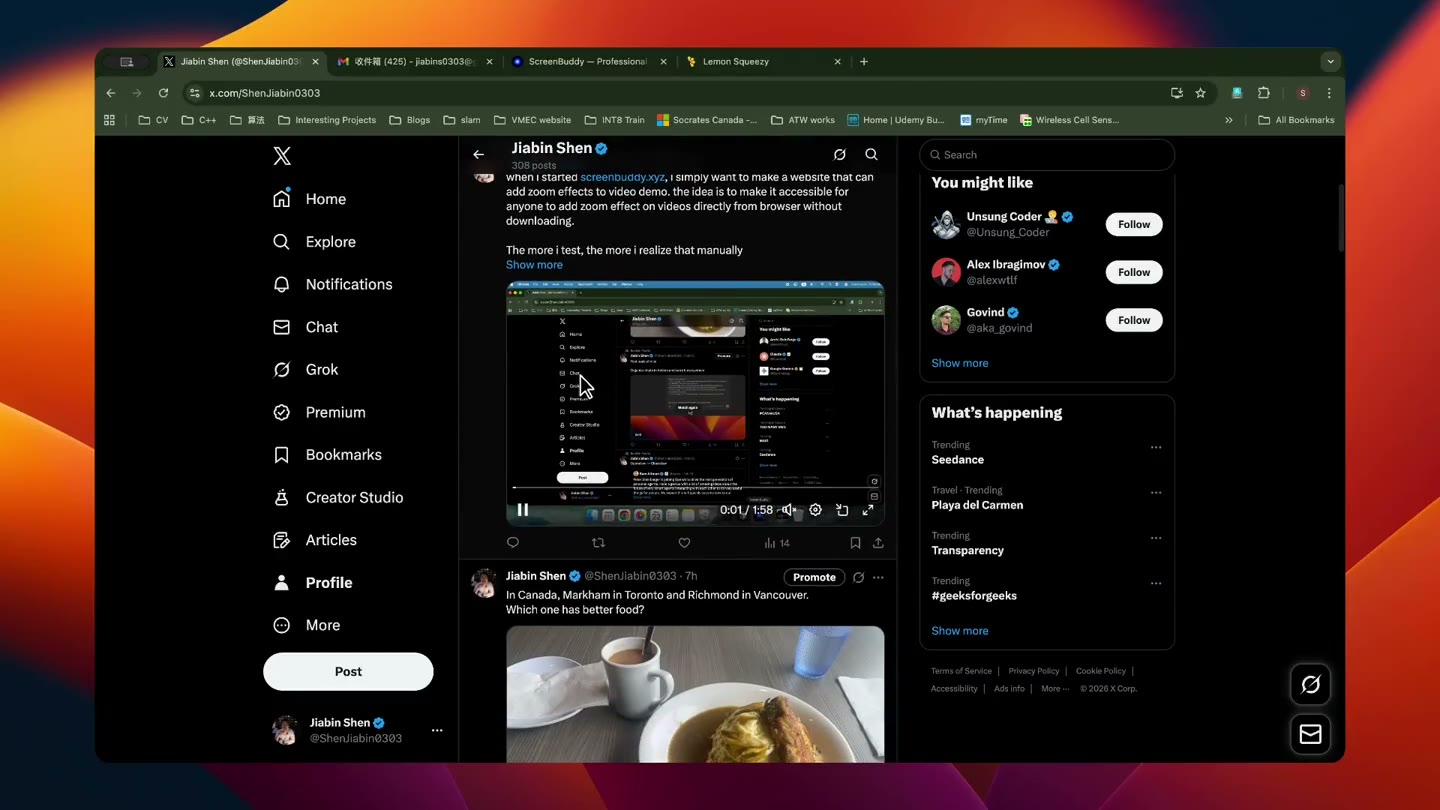Click the Grok icon on the Canada post
Screen dimensions: 1440x810
click(x=858, y=577)
